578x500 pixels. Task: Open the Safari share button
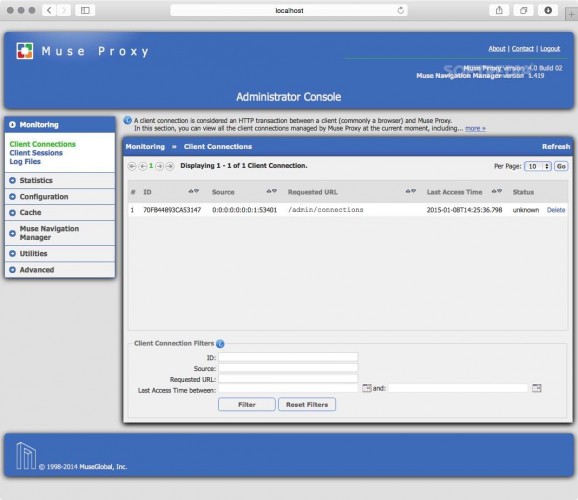[x=499, y=10]
